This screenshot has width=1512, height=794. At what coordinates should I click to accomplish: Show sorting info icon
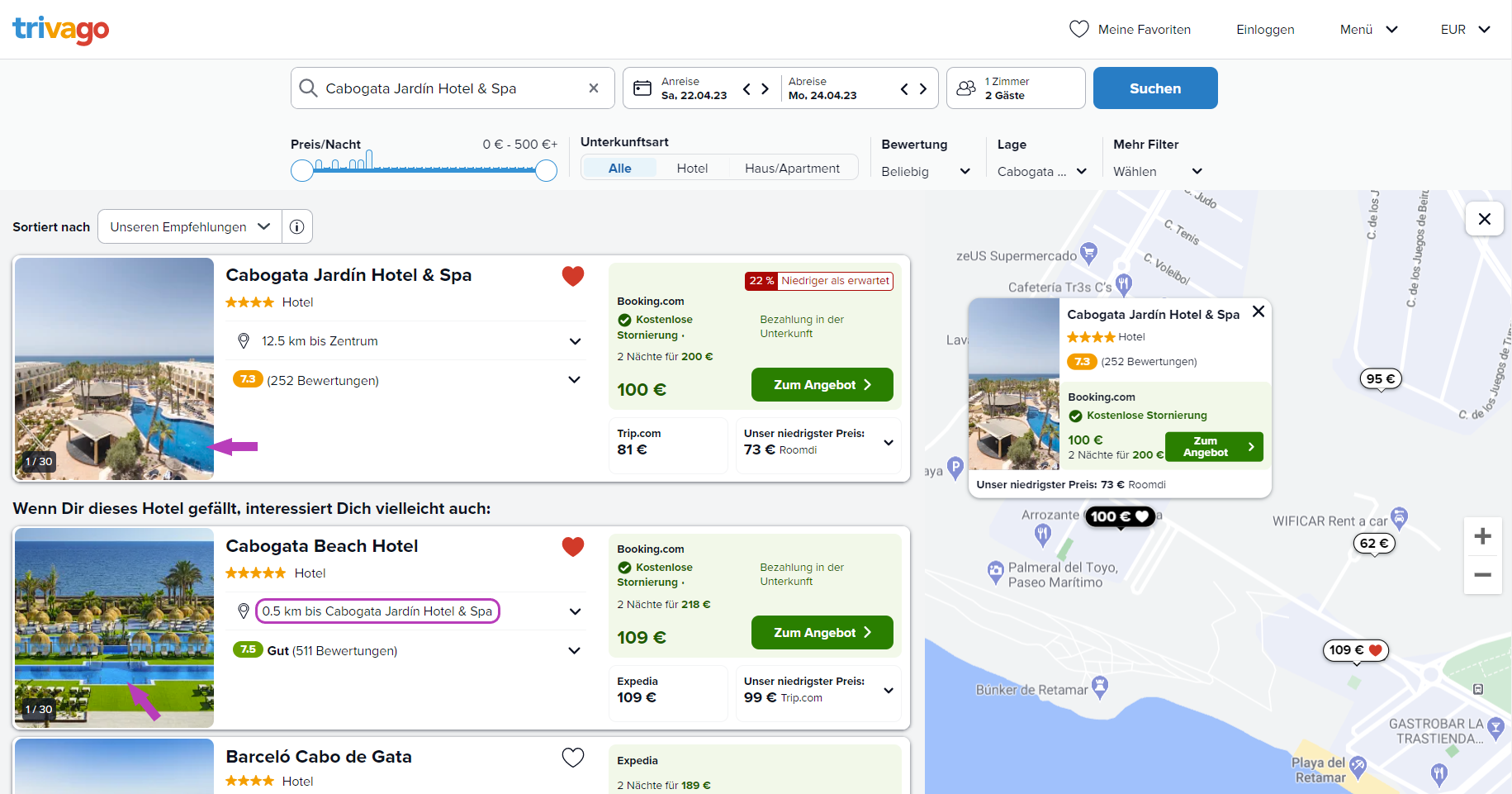pyautogui.click(x=297, y=226)
